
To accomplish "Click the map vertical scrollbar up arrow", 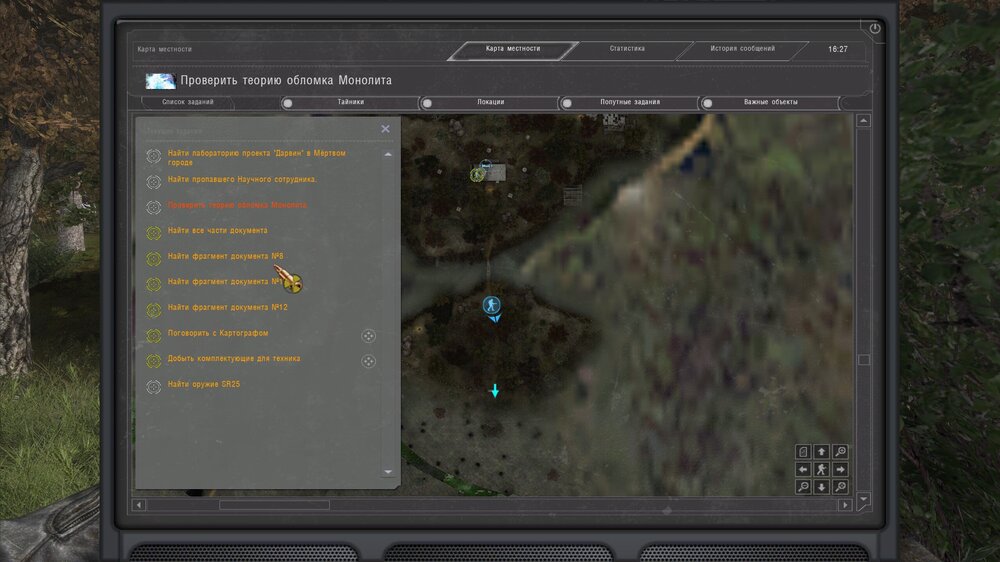I will click(863, 121).
